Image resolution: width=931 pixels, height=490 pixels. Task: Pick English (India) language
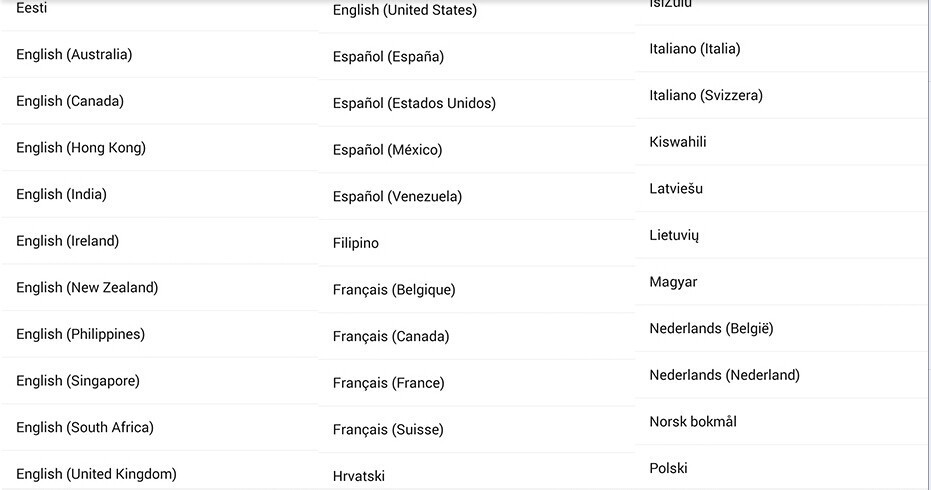tap(61, 194)
